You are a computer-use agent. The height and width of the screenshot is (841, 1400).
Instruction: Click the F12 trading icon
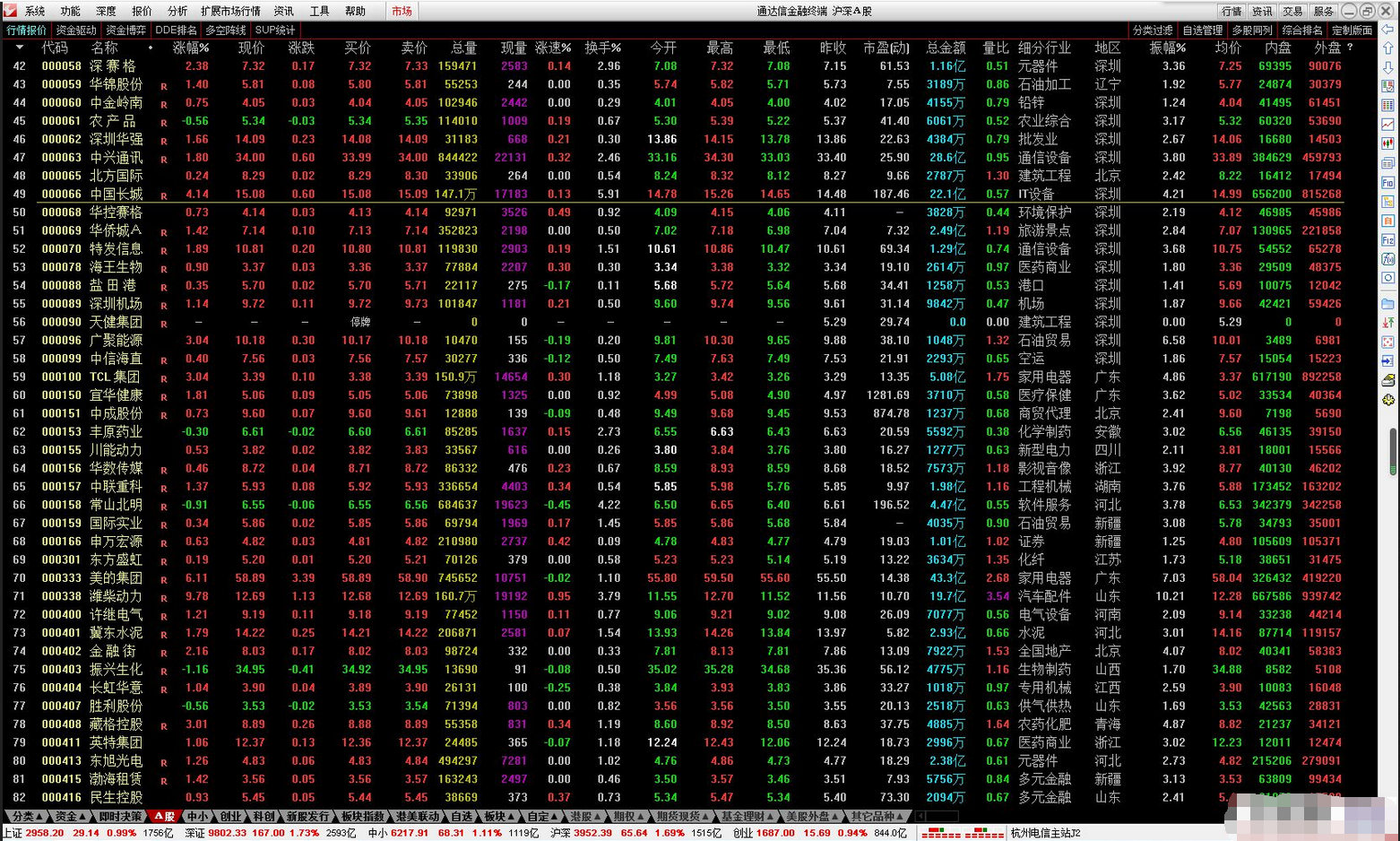1388,240
